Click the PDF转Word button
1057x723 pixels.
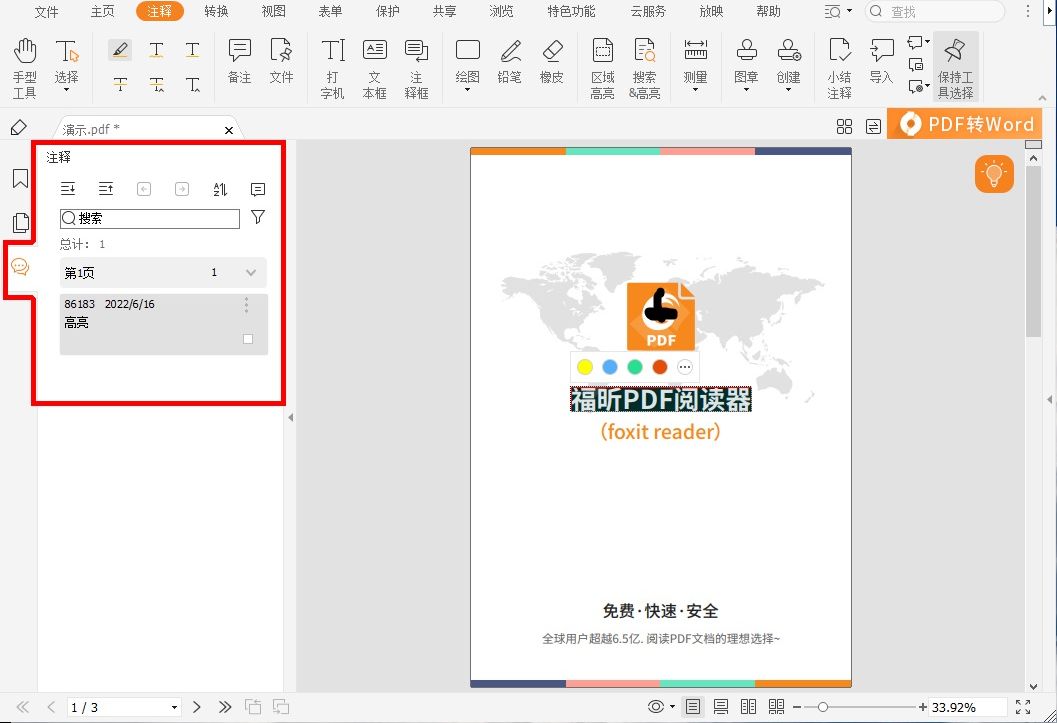tap(963, 124)
